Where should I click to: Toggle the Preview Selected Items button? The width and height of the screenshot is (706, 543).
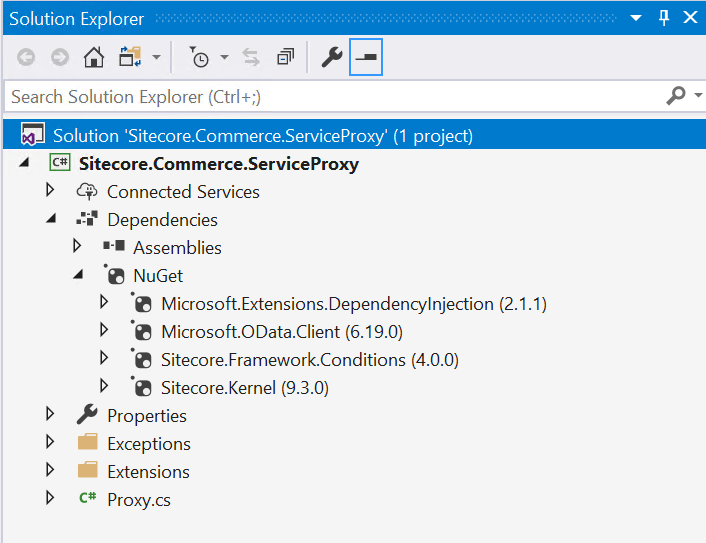click(x=366, y=57)
